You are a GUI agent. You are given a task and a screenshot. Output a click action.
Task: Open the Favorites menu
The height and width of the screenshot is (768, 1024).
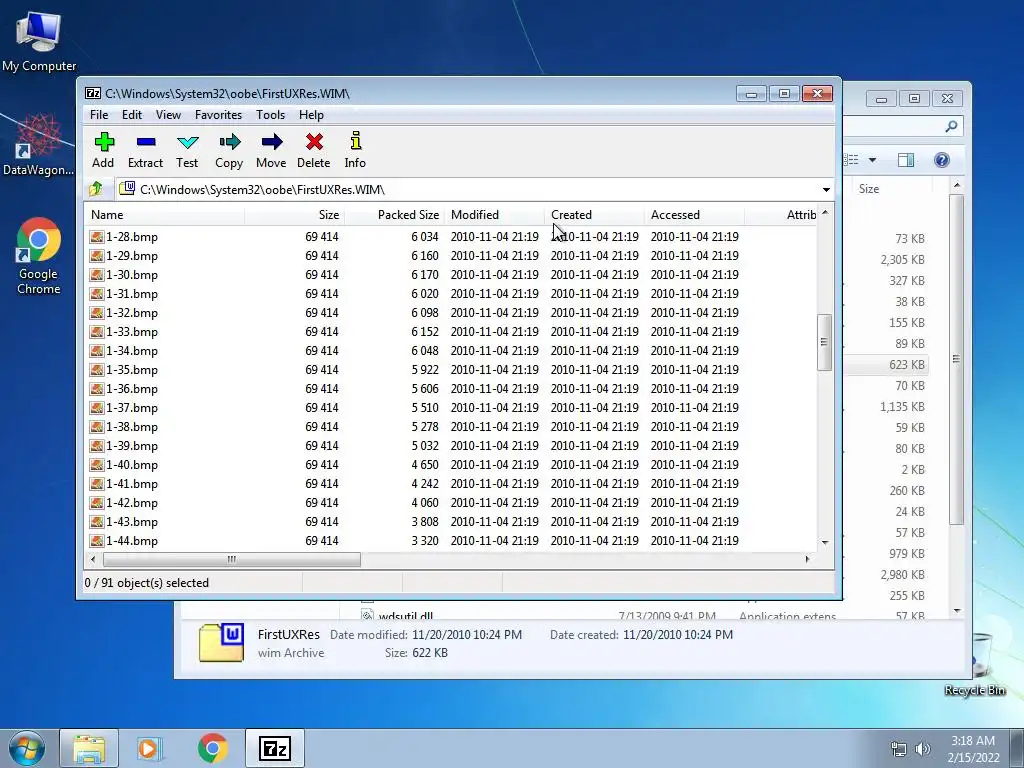pyautogui.click(x=218, y=115)
